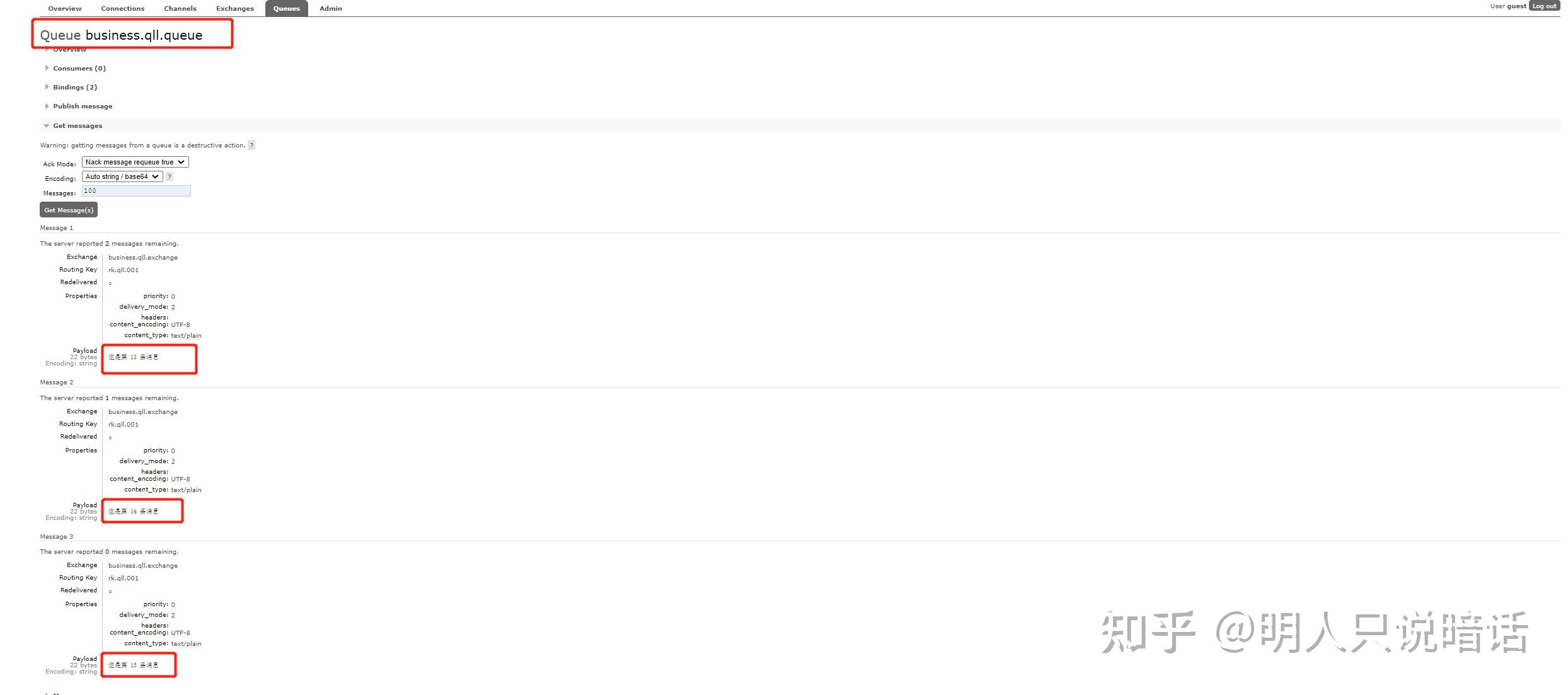Open the Overview tab in top navigation
Screen dimensions: 1568x695
click(65, 8)
